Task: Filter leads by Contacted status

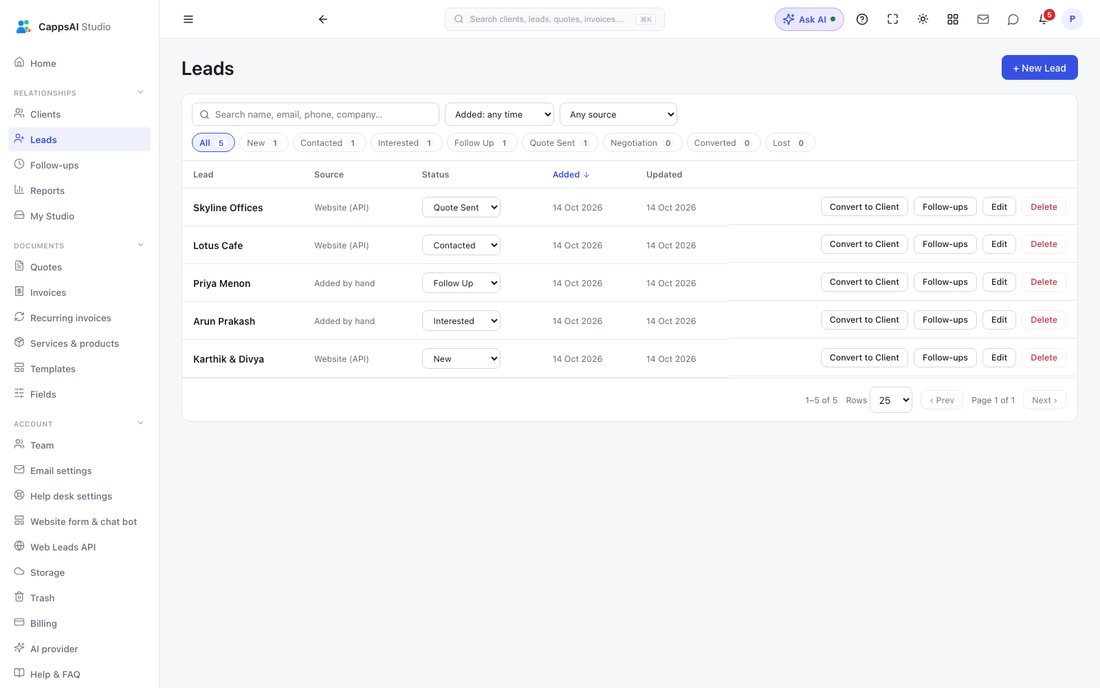Action: (x=329, y=143)
